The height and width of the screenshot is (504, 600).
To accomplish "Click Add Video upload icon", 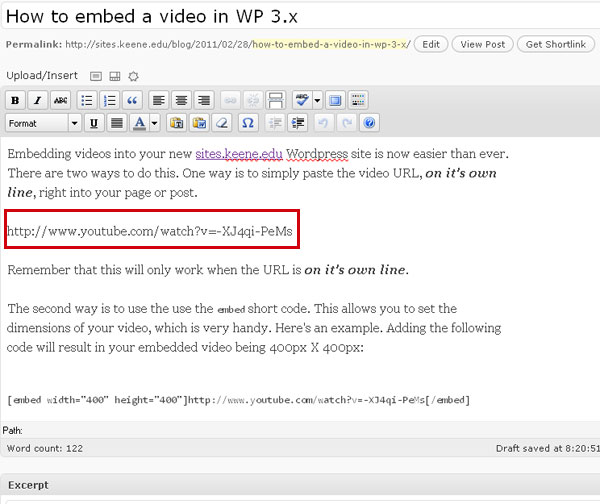I will coord(115,77).
